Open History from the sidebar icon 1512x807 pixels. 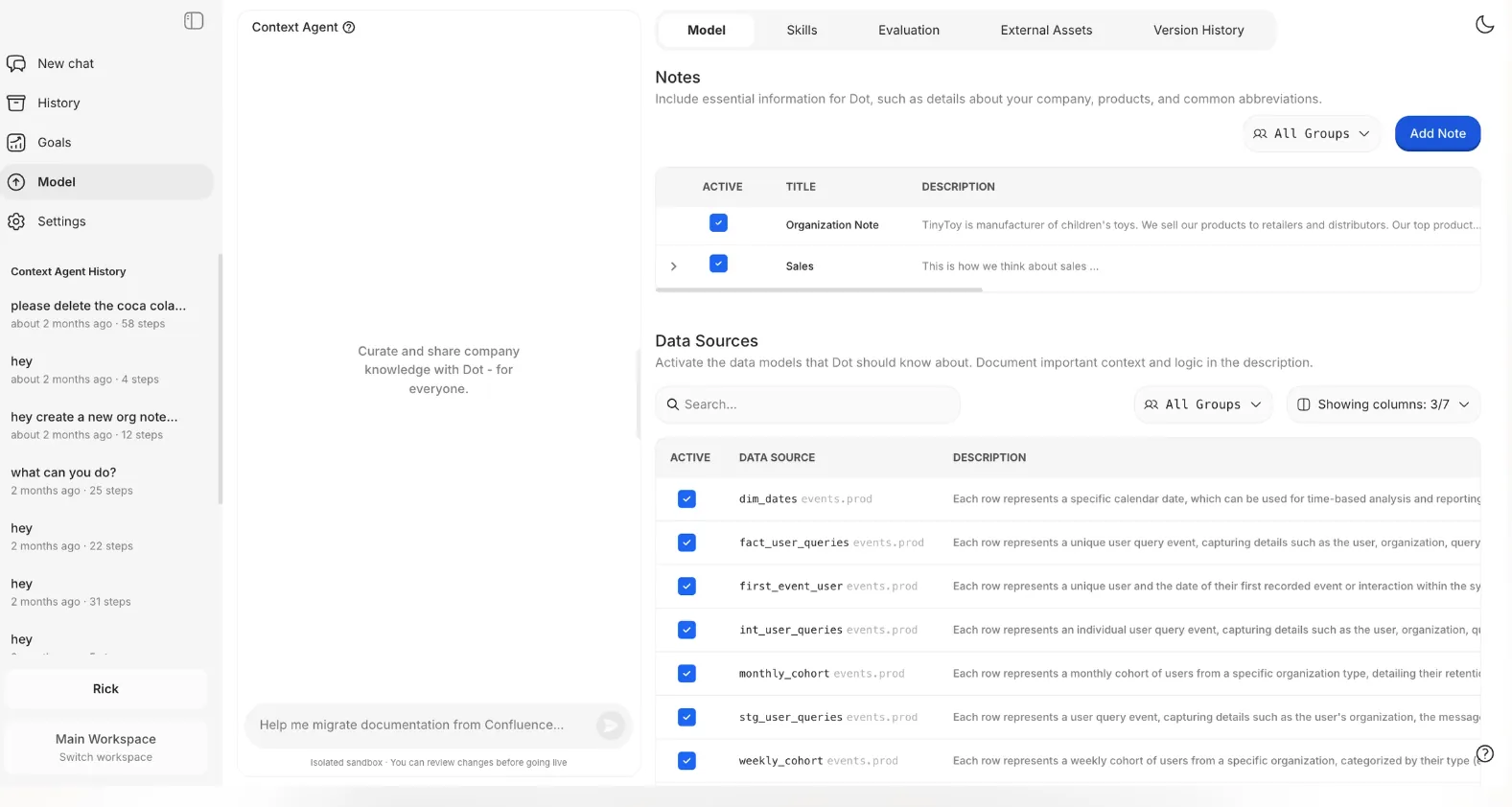[x=16, y=103]
